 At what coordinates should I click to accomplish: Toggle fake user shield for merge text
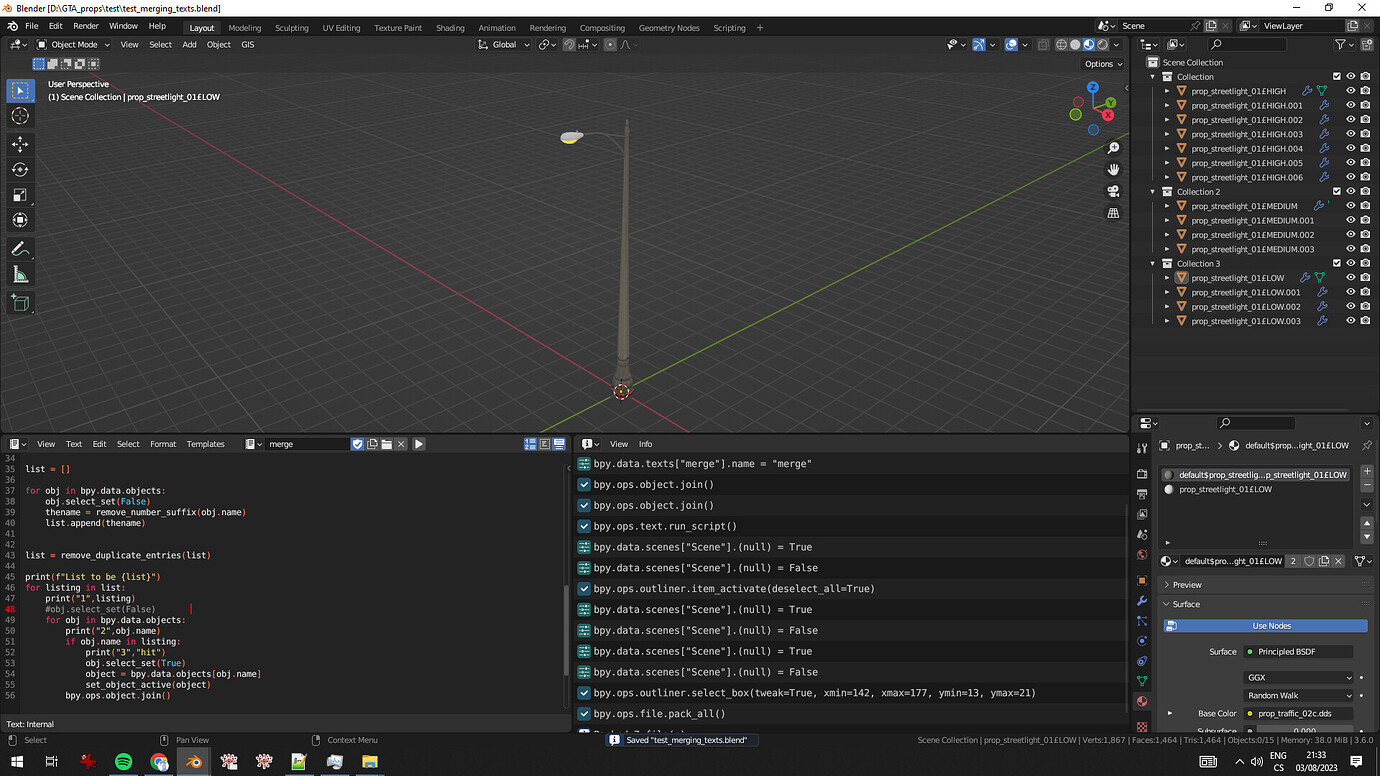pyautogui.click(x=357, y=444)
